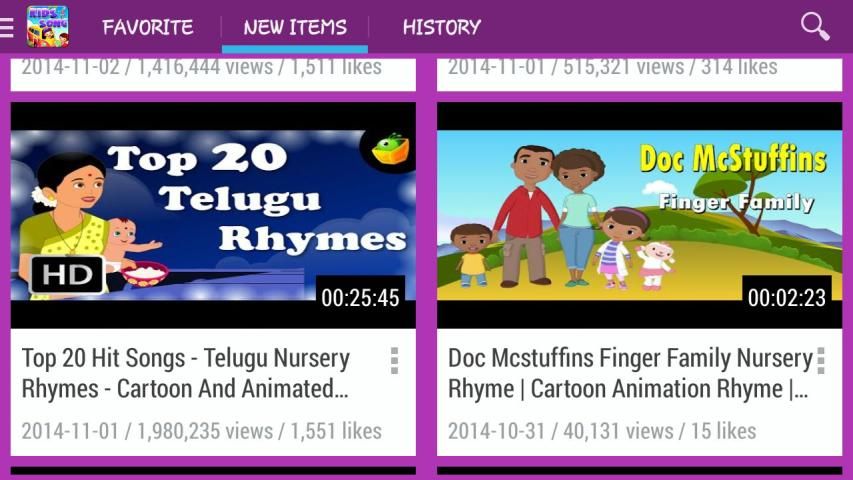Open the card showing 1,416,444 views
The image size is (853, 480).
click(x=213, y=73)
